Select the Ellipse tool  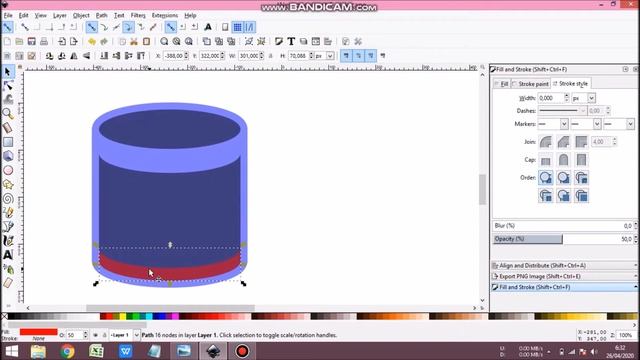point(8,170)
